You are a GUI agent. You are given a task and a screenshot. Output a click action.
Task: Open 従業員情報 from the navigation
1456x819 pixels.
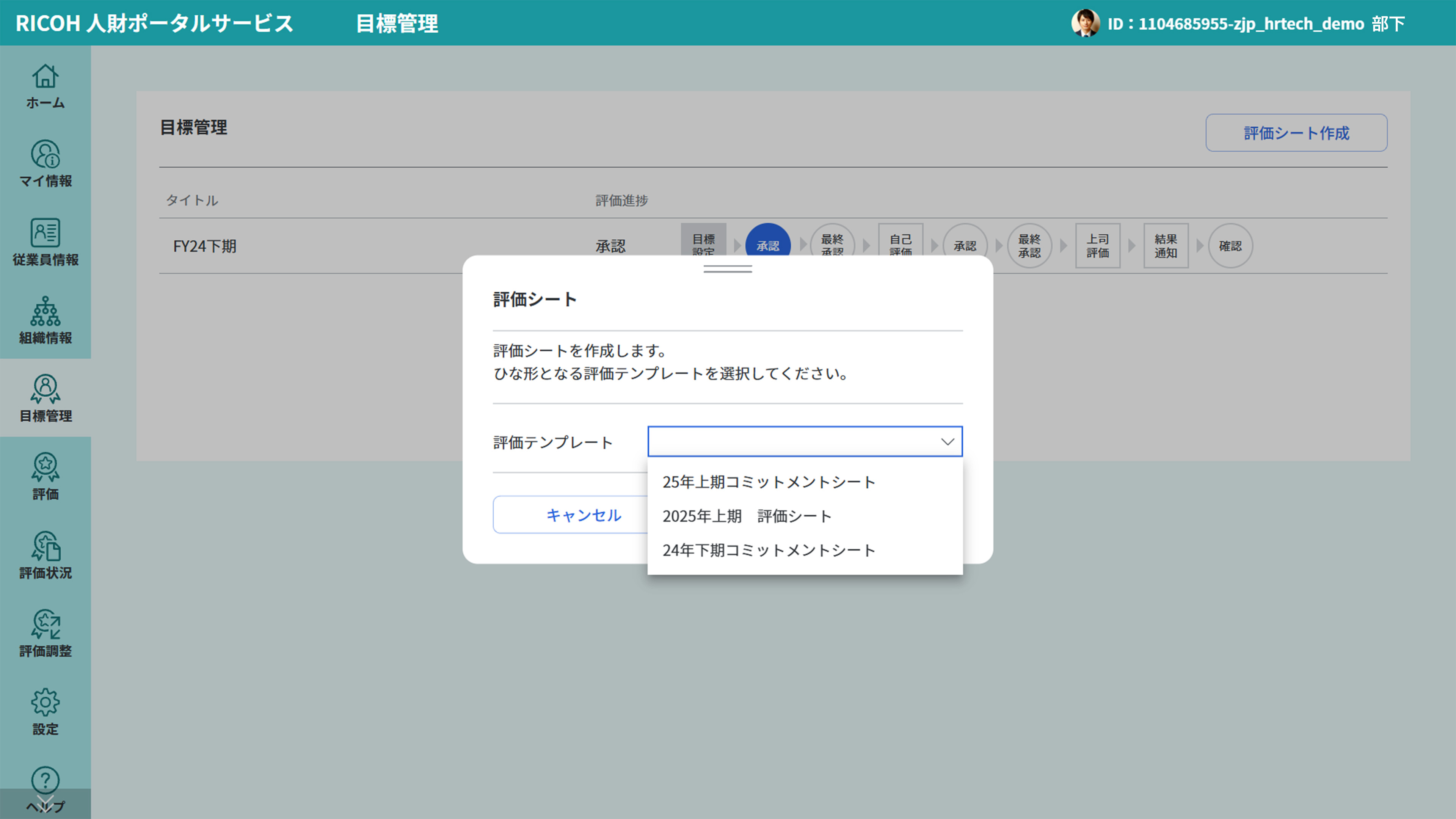coord(45,242)
